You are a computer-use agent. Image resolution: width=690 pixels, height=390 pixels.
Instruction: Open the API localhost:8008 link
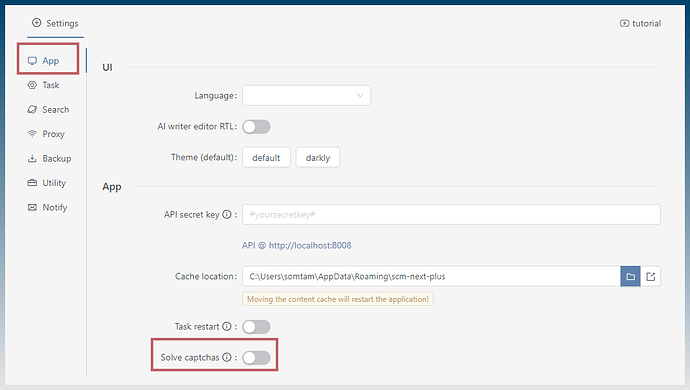coord(297,245)
